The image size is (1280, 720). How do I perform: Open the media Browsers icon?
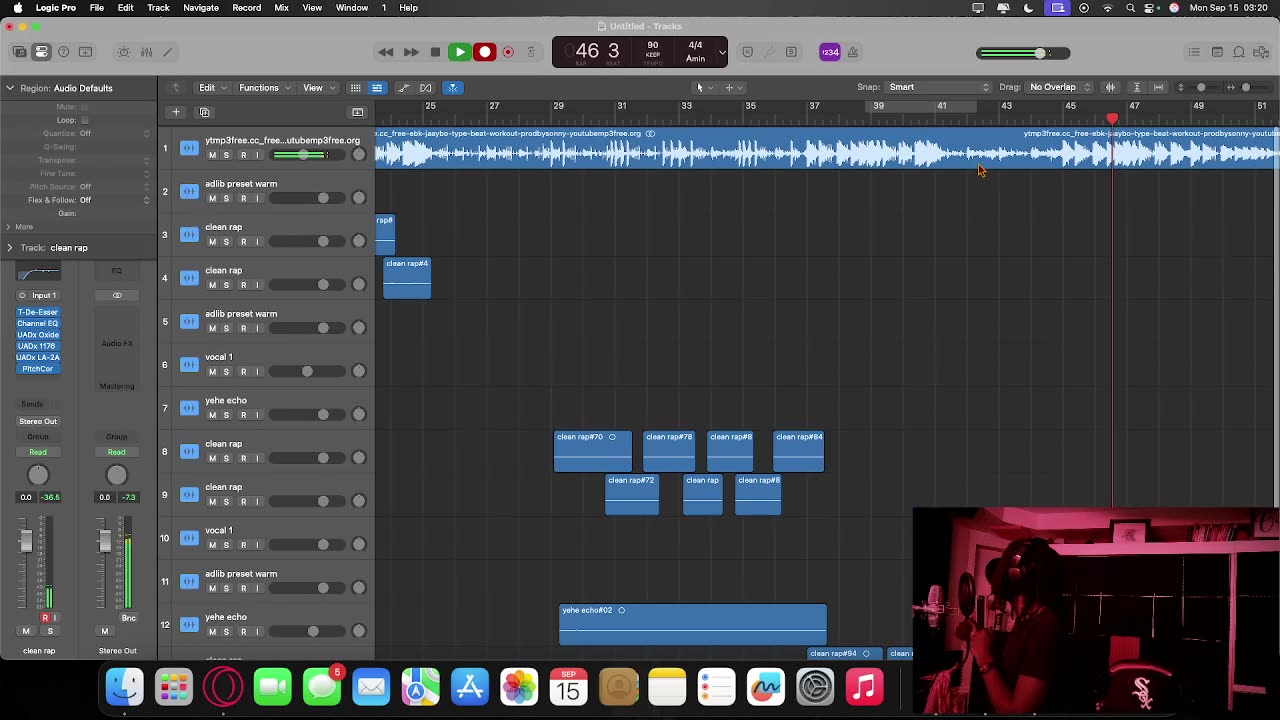tap(1261, 52)
